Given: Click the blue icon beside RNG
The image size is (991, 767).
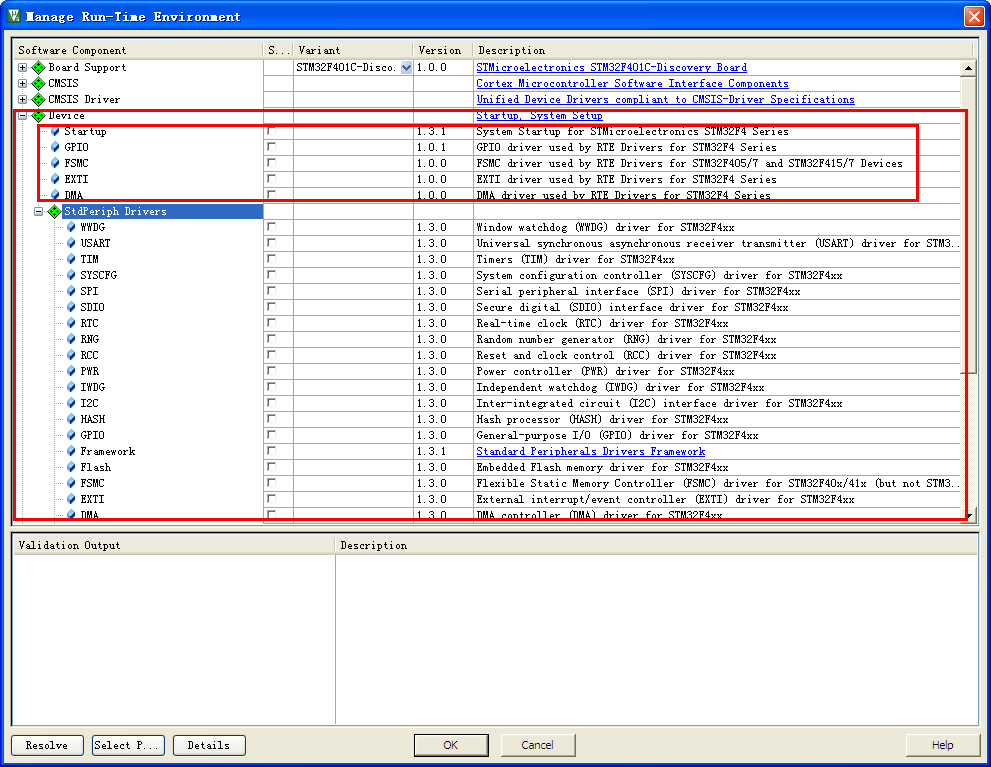Looking at the screenshot, I should [x=71, y=339].
